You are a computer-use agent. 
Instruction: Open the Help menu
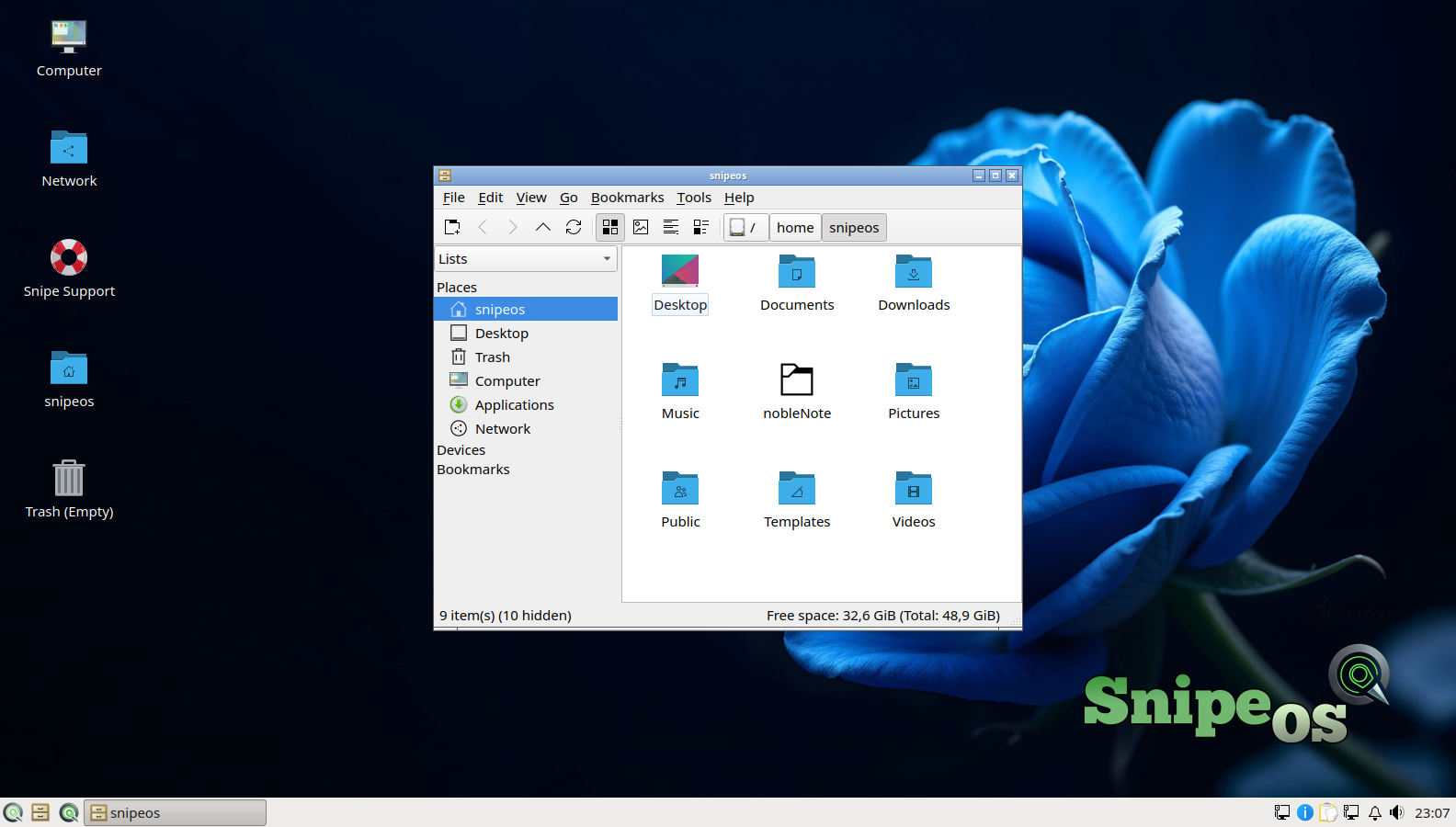(x=739, y=198)
